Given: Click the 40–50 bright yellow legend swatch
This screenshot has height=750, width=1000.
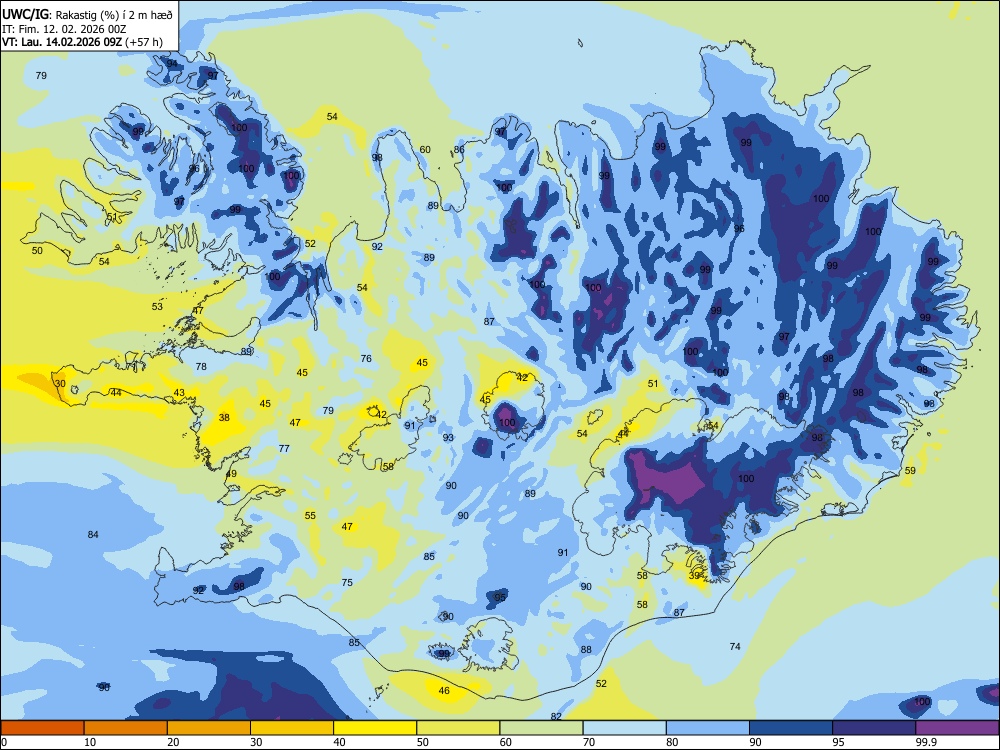Looking at the screenshot, I should click(x=375, y=728).
